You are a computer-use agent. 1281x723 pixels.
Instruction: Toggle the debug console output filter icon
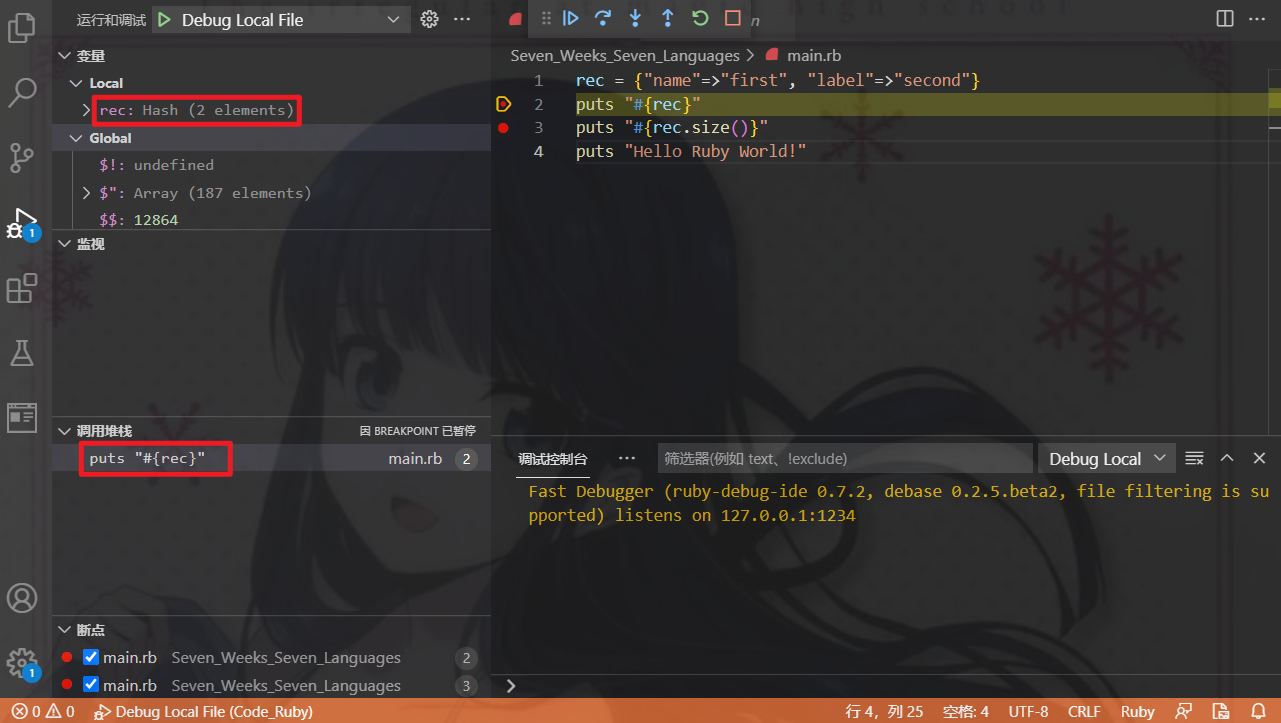click(x=1194, y=458)
